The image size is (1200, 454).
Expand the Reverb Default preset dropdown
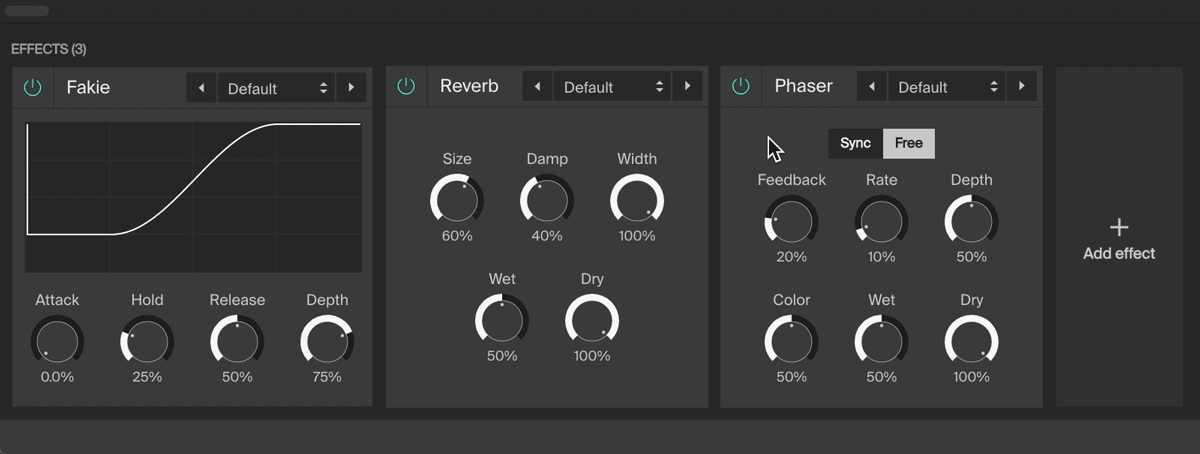pyautogui.click(x=613, y=87)
